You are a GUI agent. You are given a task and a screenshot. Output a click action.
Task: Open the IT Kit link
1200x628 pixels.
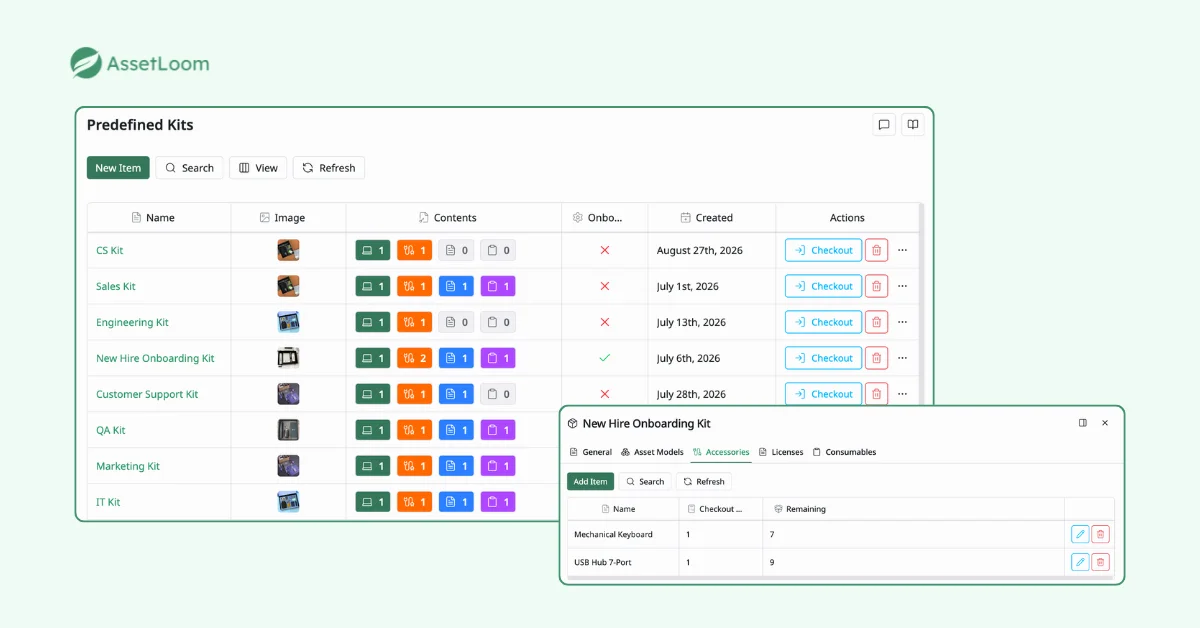coord(108,502)
